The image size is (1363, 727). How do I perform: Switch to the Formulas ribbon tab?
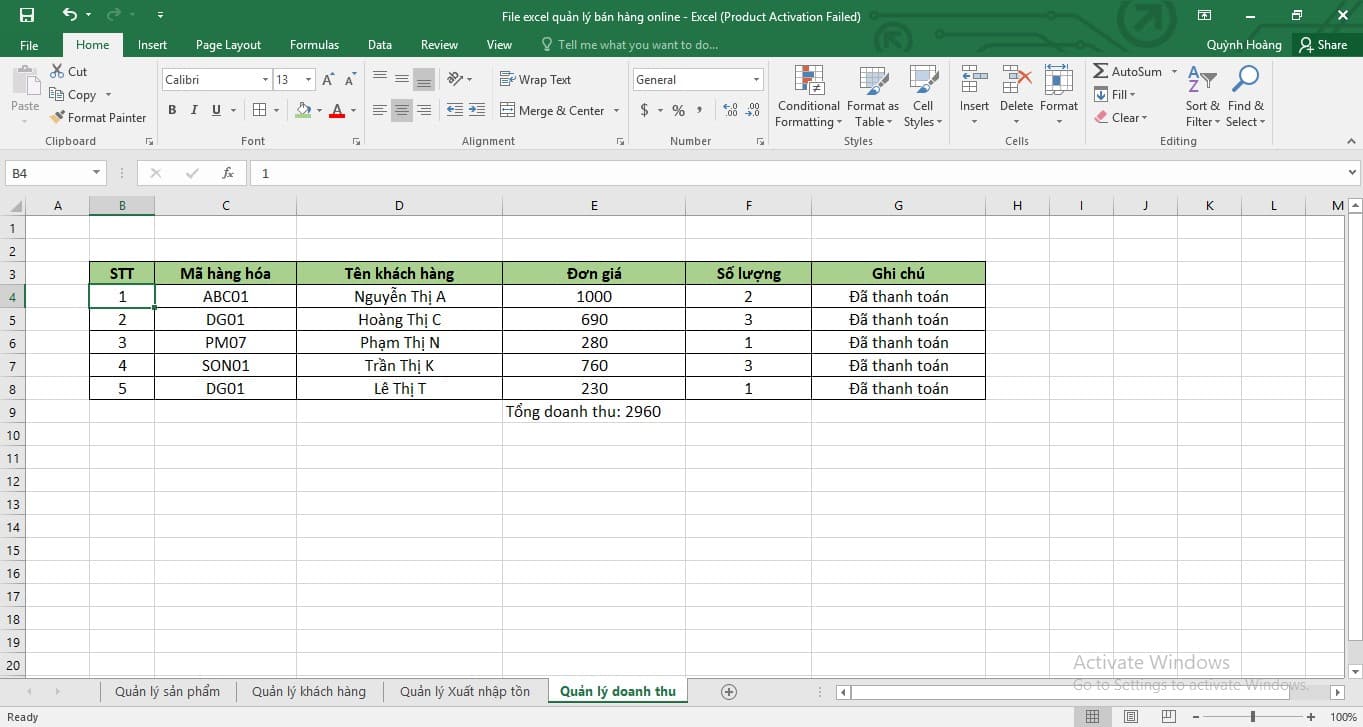pos(314,44)
